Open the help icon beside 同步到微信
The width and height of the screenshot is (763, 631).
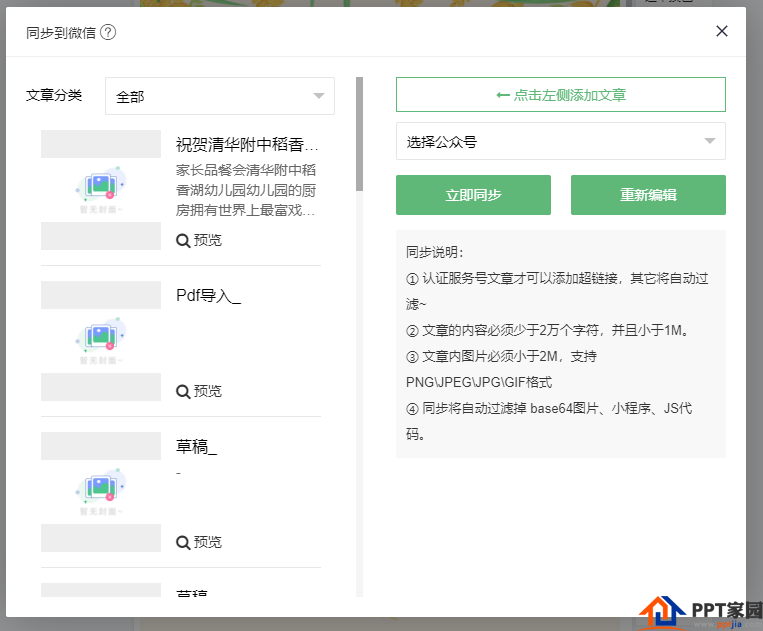108,33
